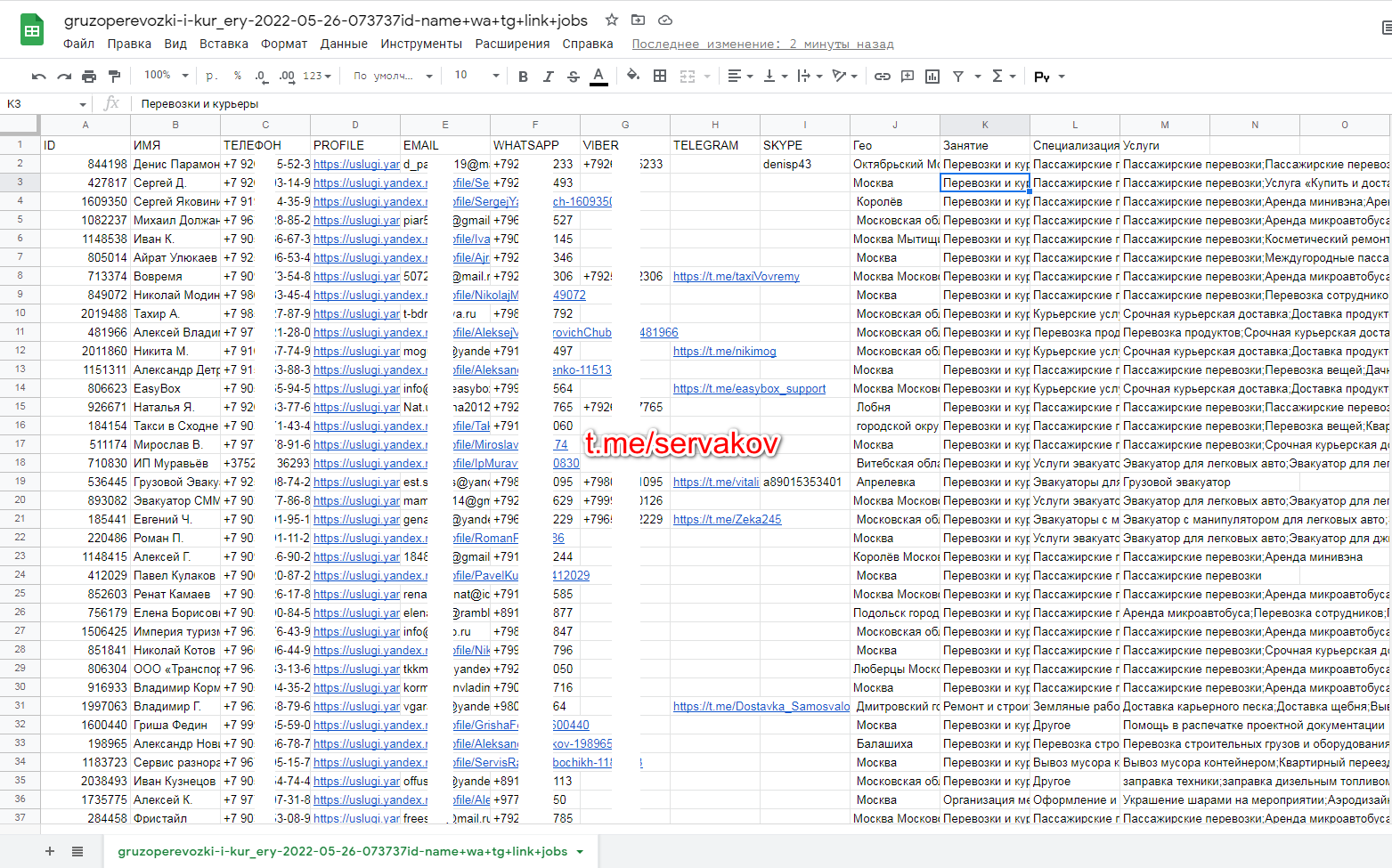Image resolution: width=1392 pixels, height=868 pixels.
Task: Add a comment using the toolbar icon
Action: pos(908,77)
